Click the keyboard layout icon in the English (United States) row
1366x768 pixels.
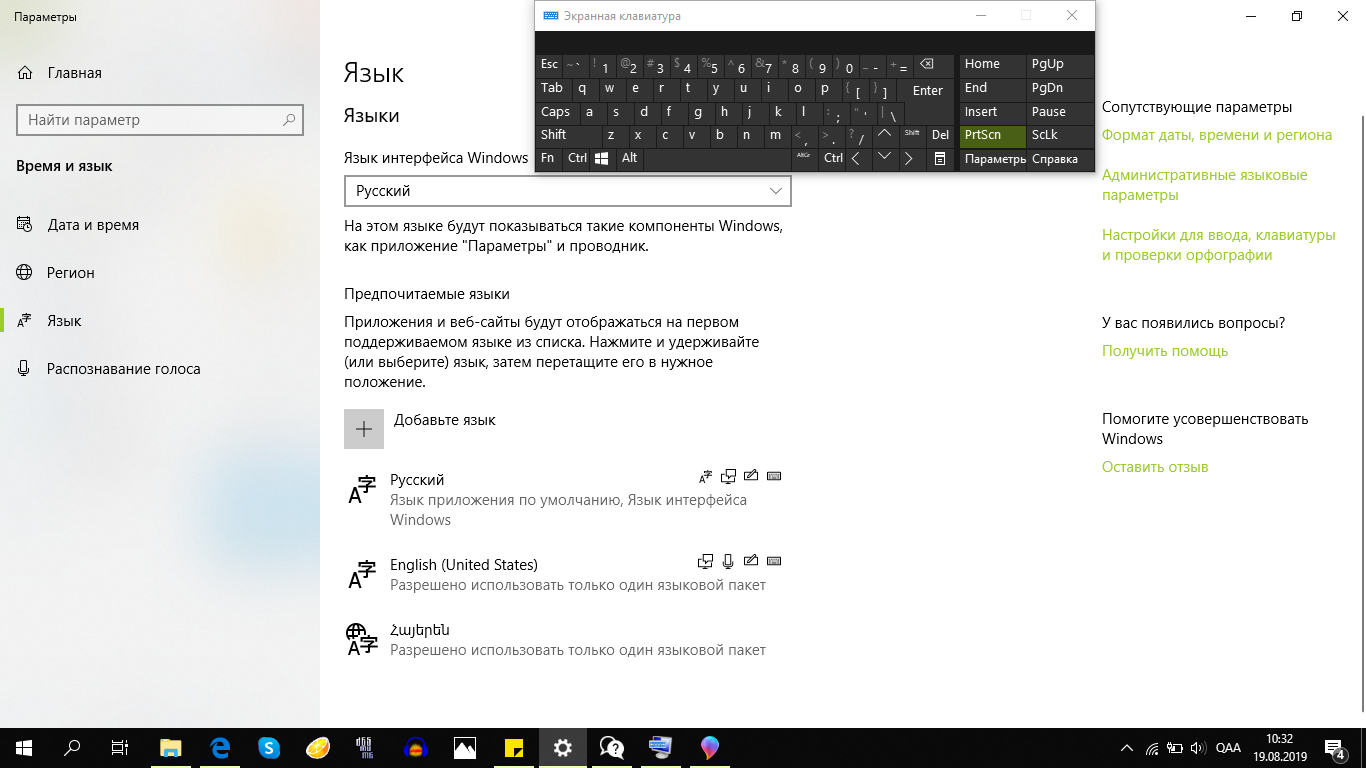pos(774,561)
